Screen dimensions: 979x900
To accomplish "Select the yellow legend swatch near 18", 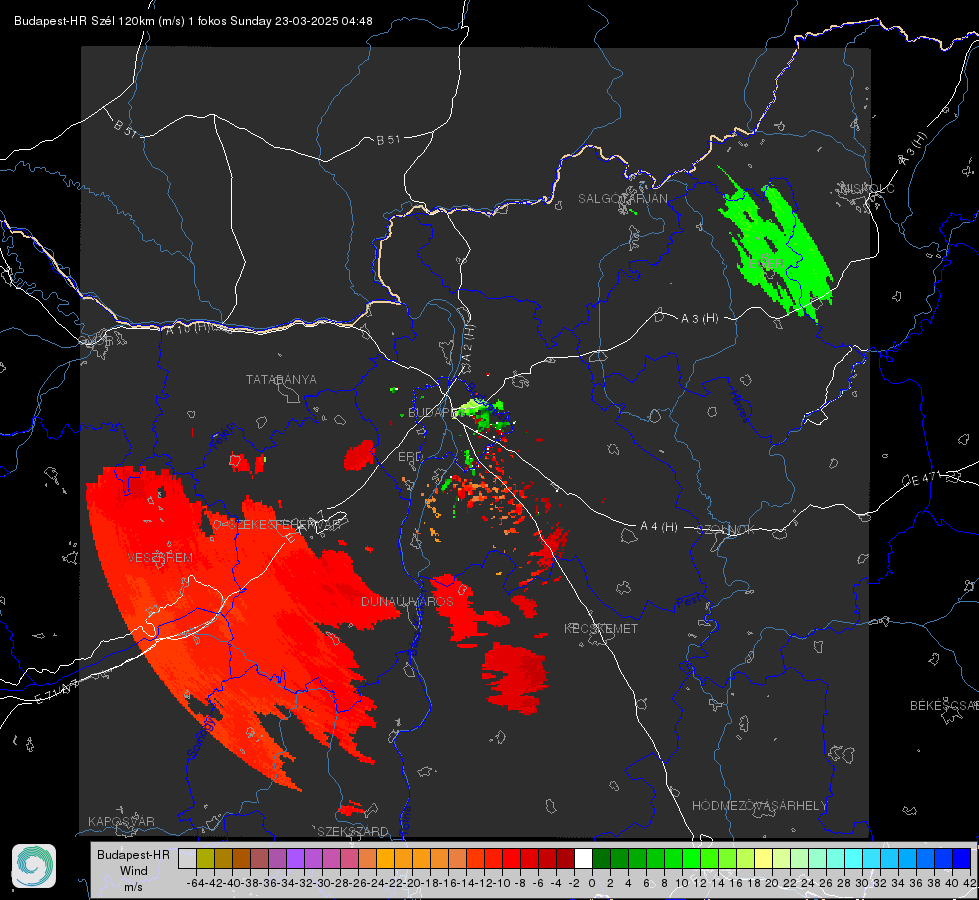I will pos(764,859).
